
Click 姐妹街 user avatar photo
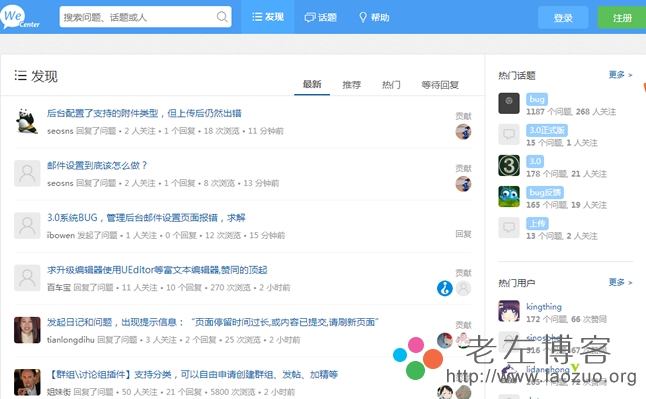(x=27, y=382)
